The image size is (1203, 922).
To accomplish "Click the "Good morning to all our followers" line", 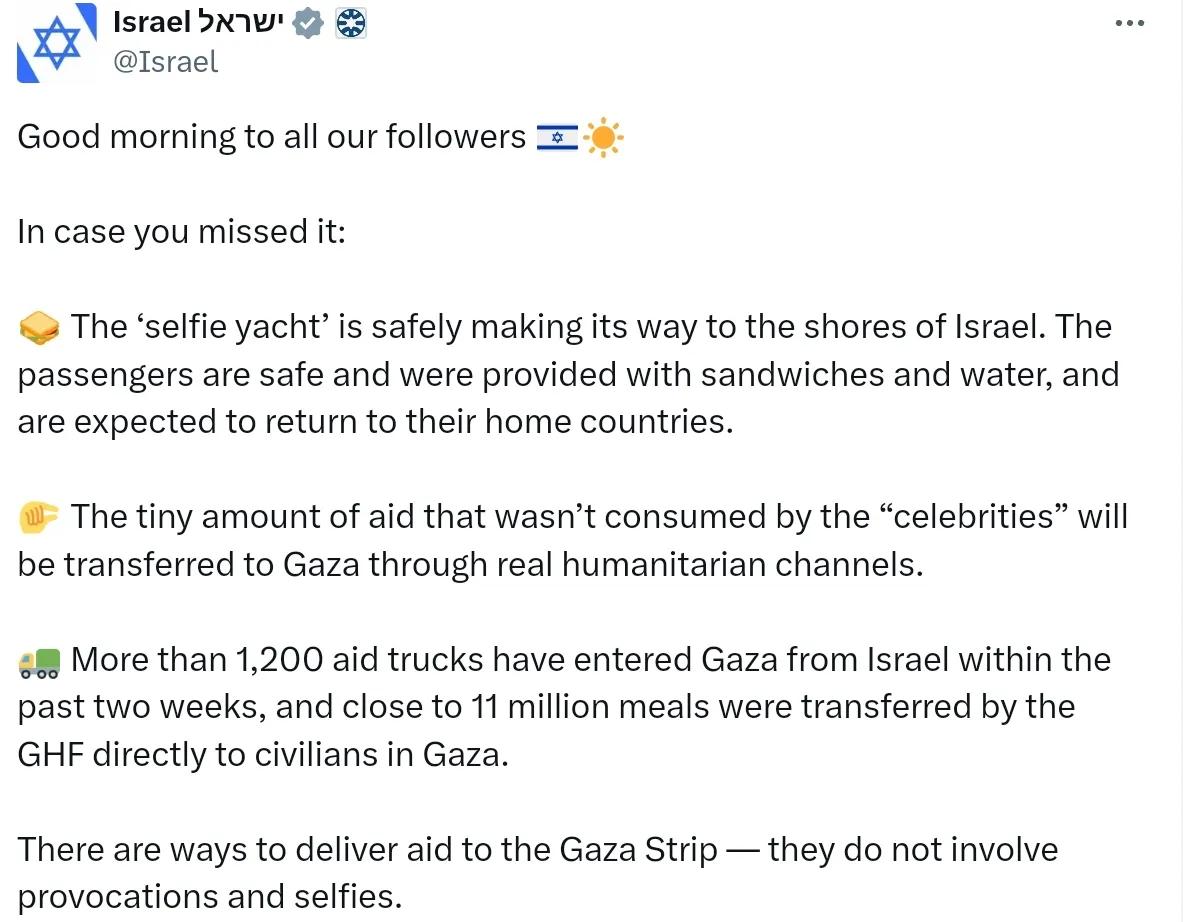I will 271,137.
